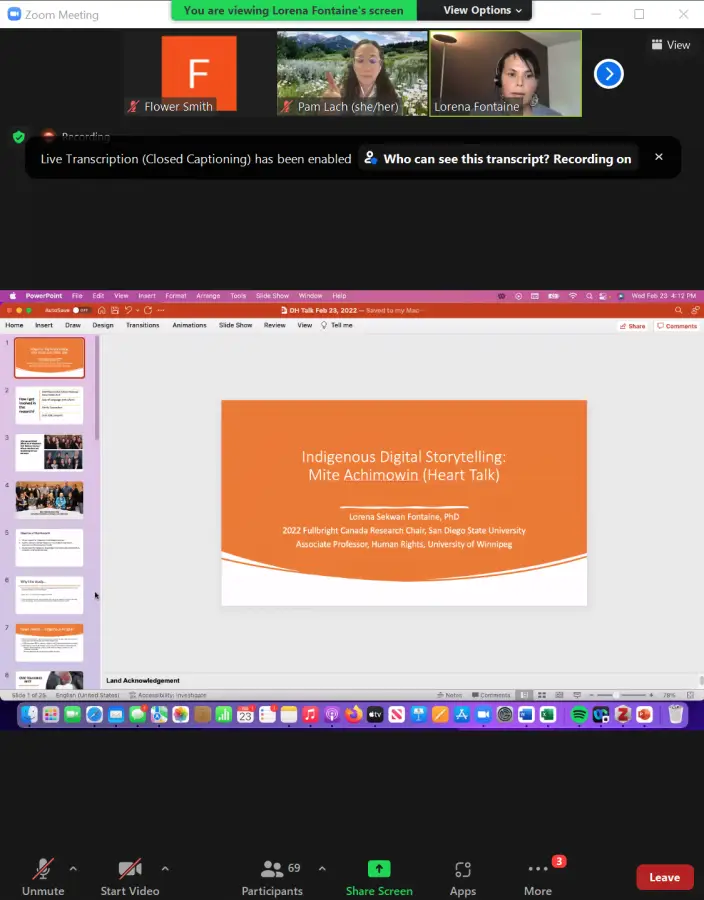Leave the meeting
704x900 pixels.
(664, 877)
